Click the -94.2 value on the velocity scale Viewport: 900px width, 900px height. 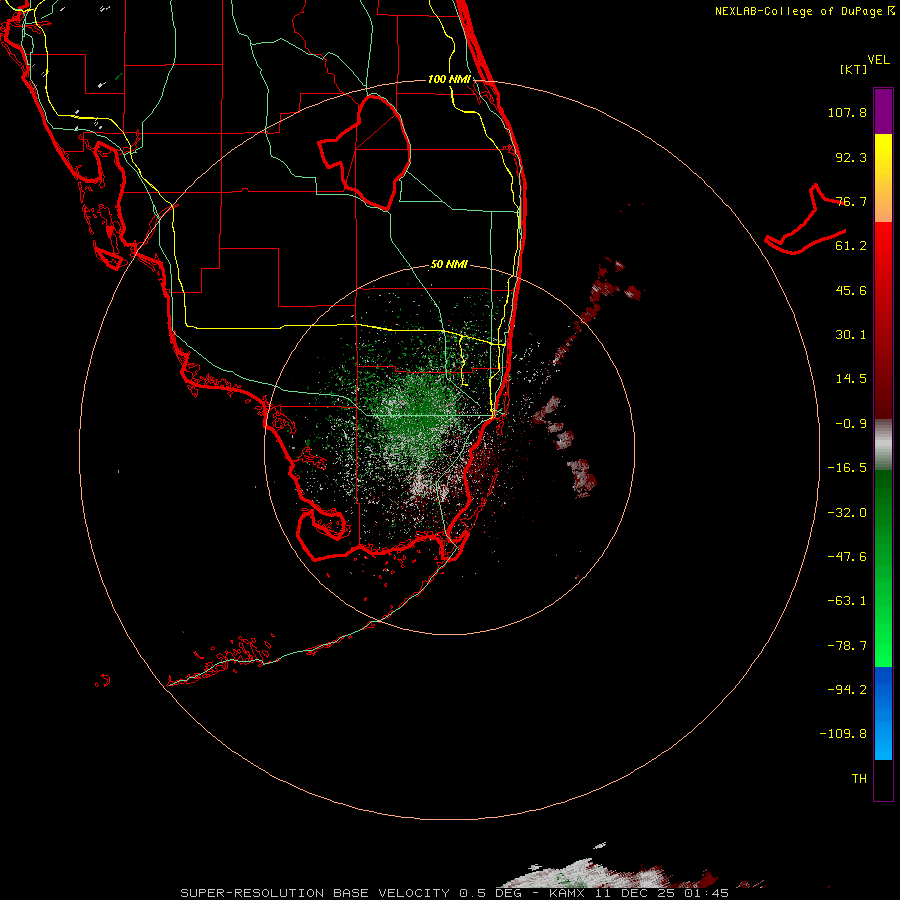(847, 689)
